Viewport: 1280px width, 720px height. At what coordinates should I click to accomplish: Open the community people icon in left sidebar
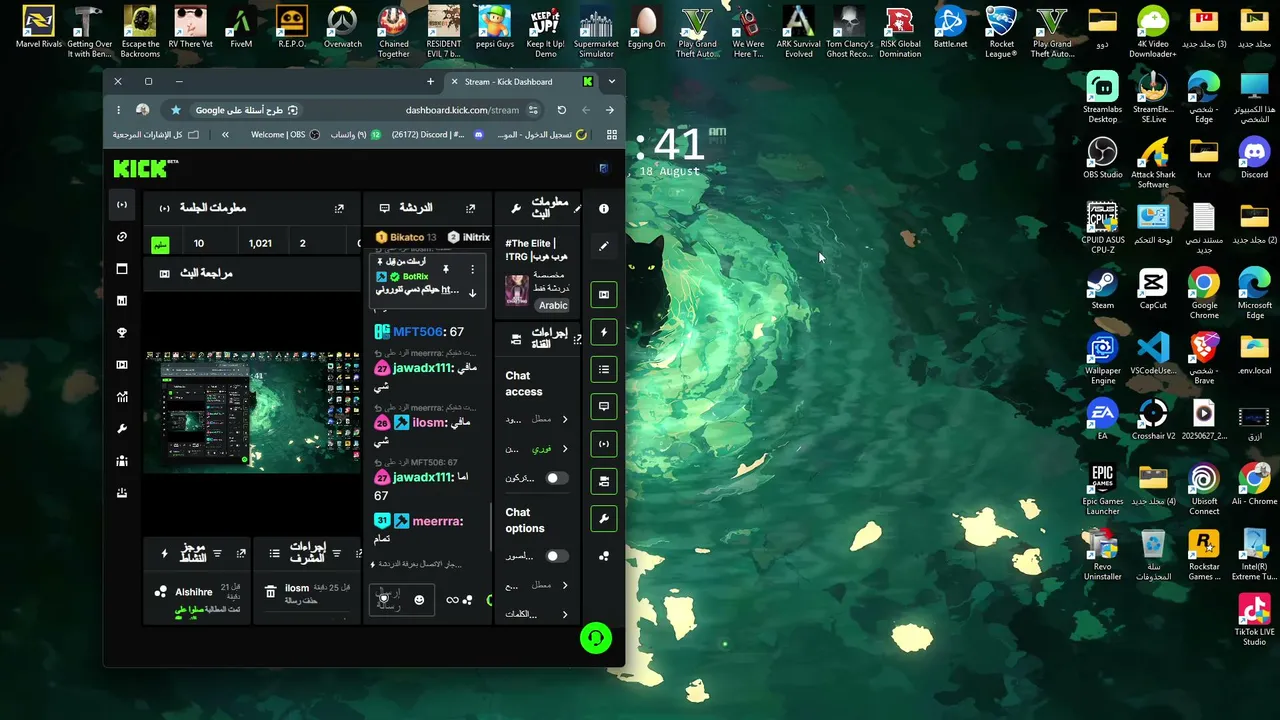click(x=122, y=461)
